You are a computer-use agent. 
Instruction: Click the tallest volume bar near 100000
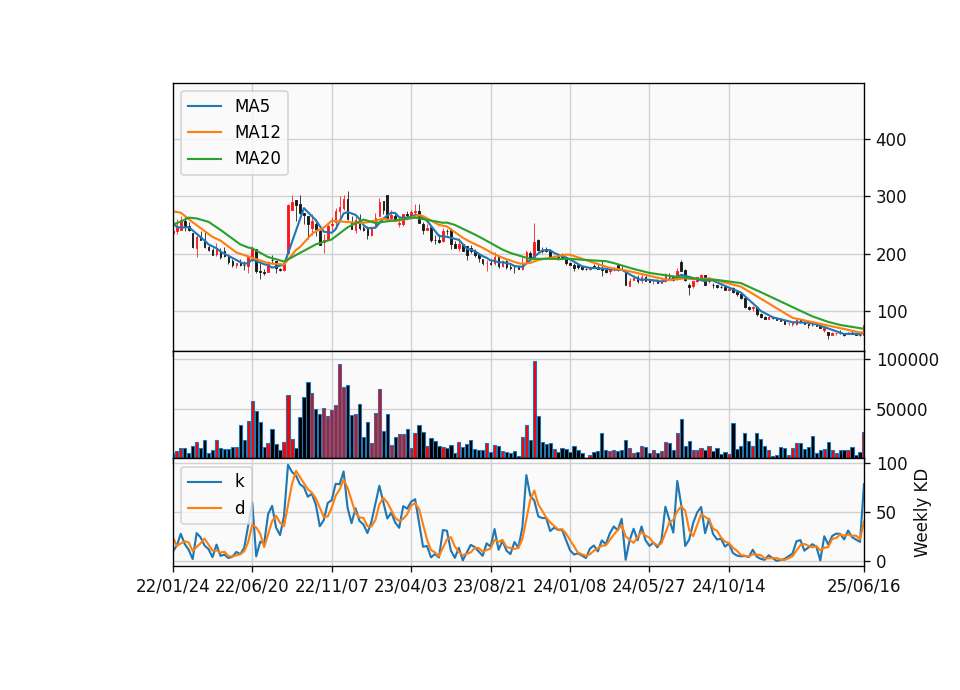(x=535, y=410)
